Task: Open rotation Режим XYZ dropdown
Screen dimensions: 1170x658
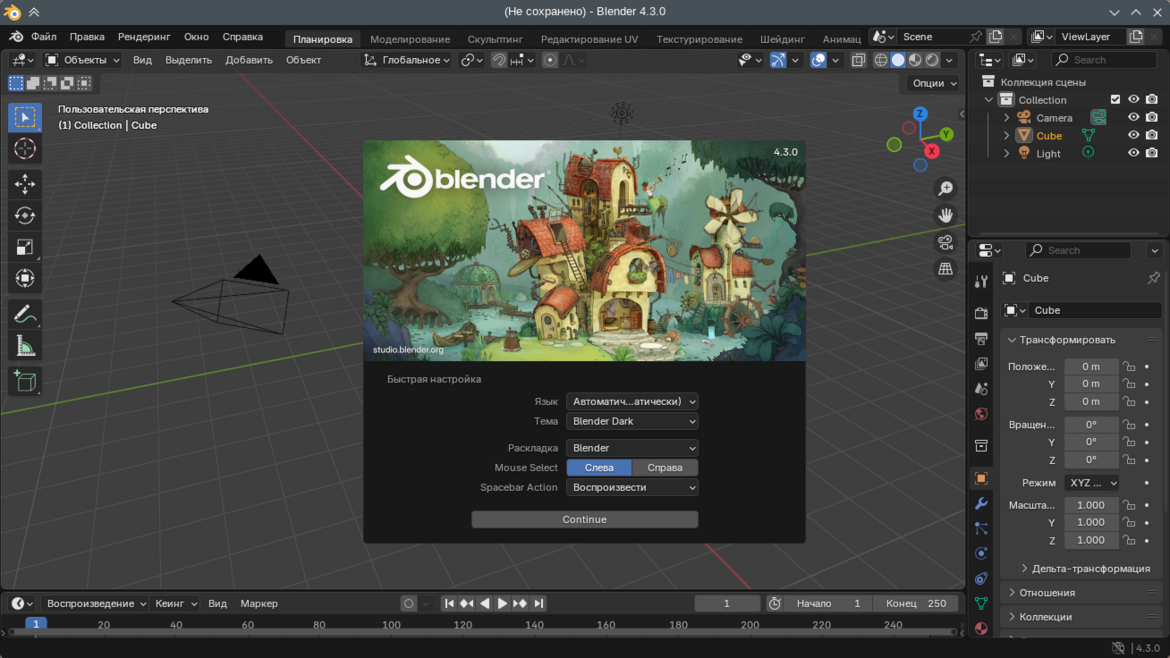Action: 1092,483
